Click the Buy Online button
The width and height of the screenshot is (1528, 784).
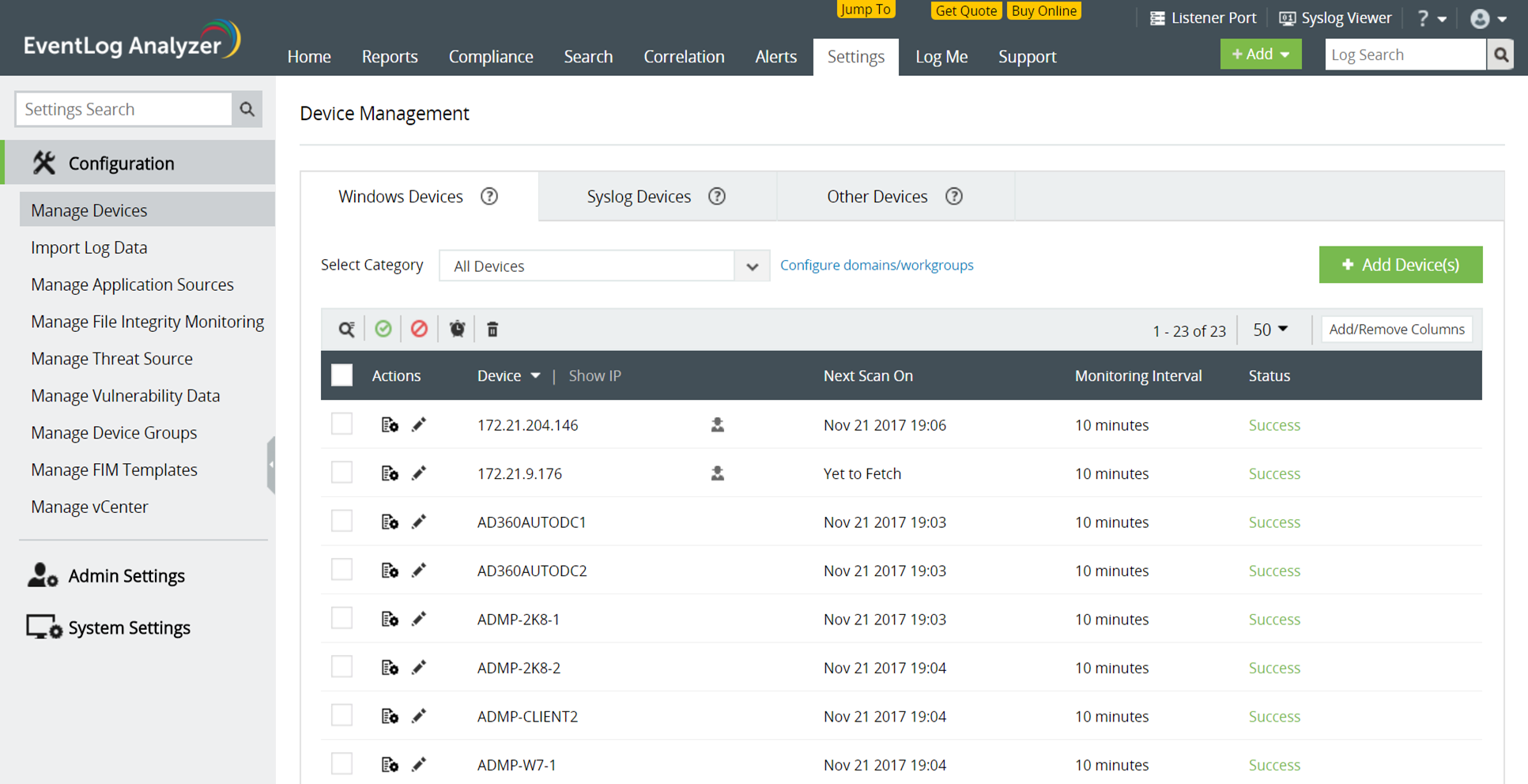(1044, 10)
